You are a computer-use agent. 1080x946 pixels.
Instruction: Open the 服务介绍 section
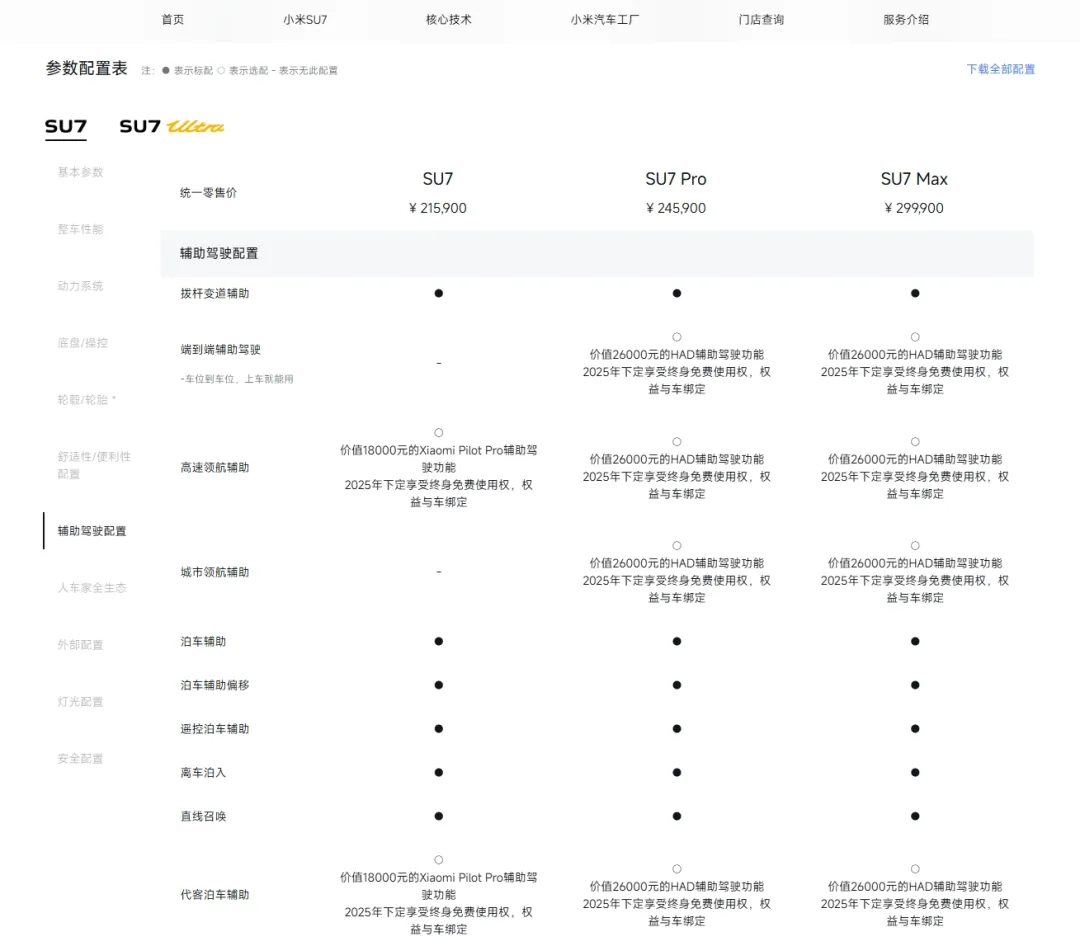click(906, 18)
